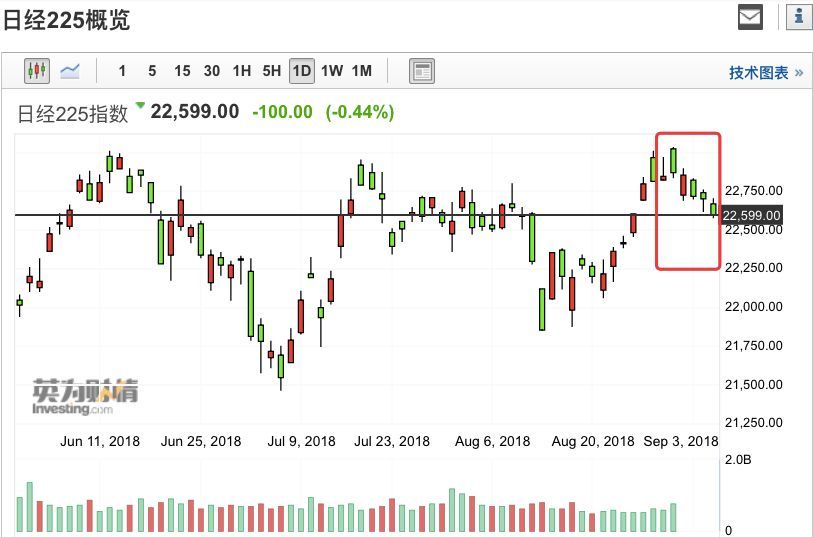Select the 1 minute interval
The width and height of the screenshot is (813, 537).
pyautogui.click(x=122, y=71)
